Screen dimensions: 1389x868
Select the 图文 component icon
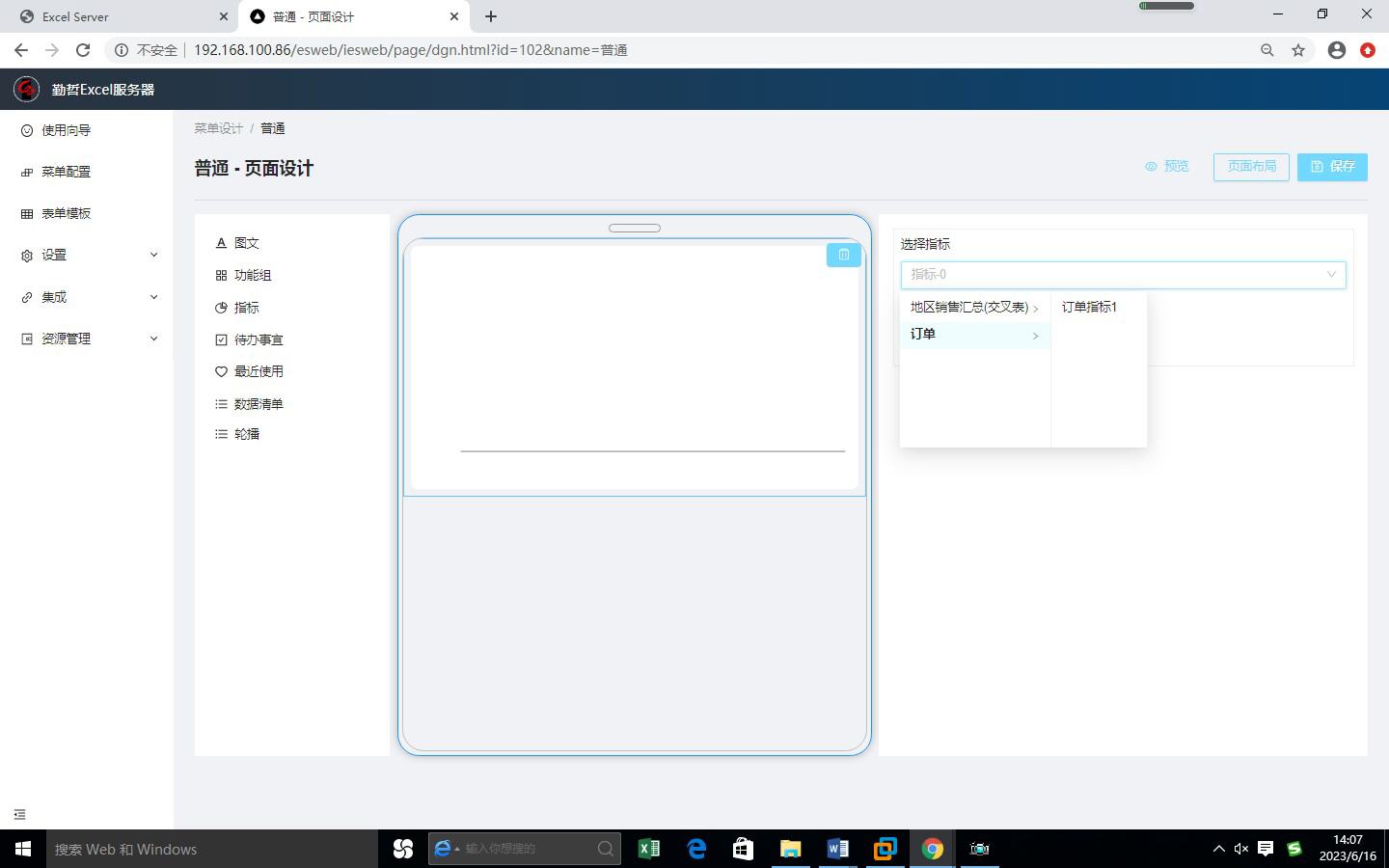pos(221,243)
